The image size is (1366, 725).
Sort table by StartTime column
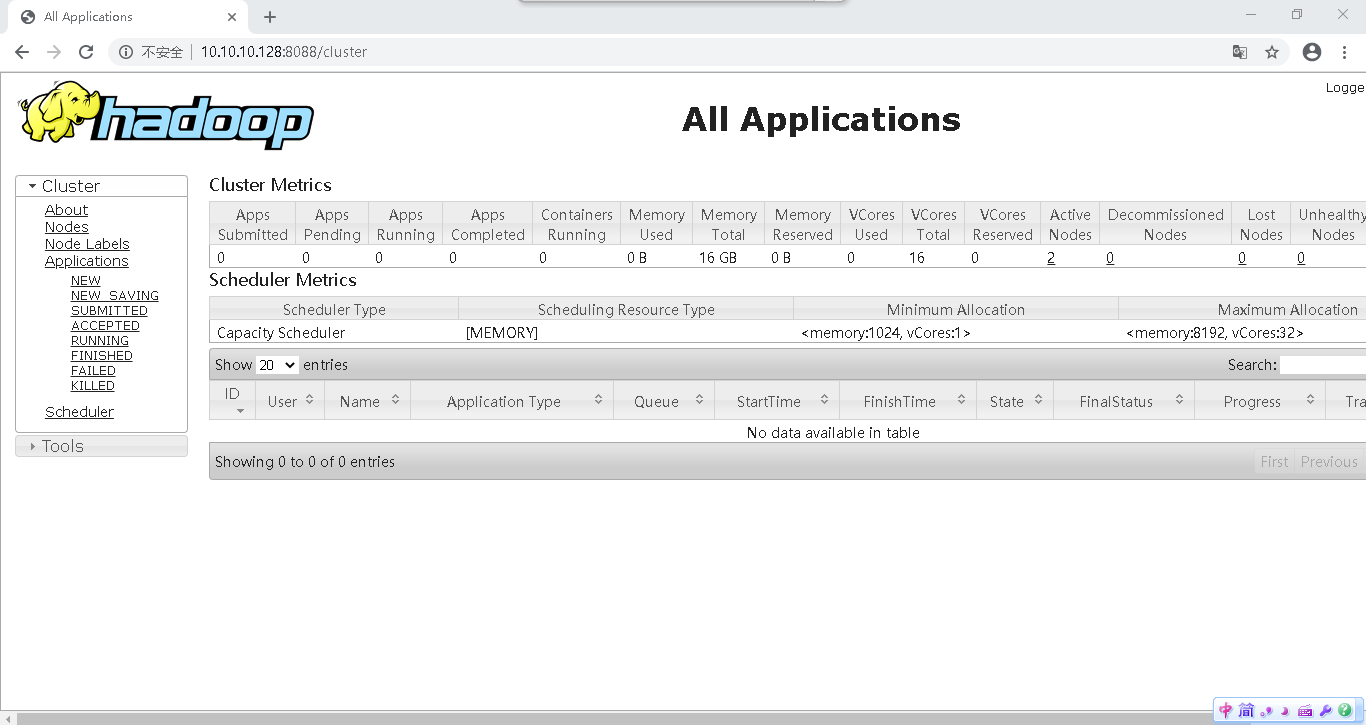(x=776, y=401)
